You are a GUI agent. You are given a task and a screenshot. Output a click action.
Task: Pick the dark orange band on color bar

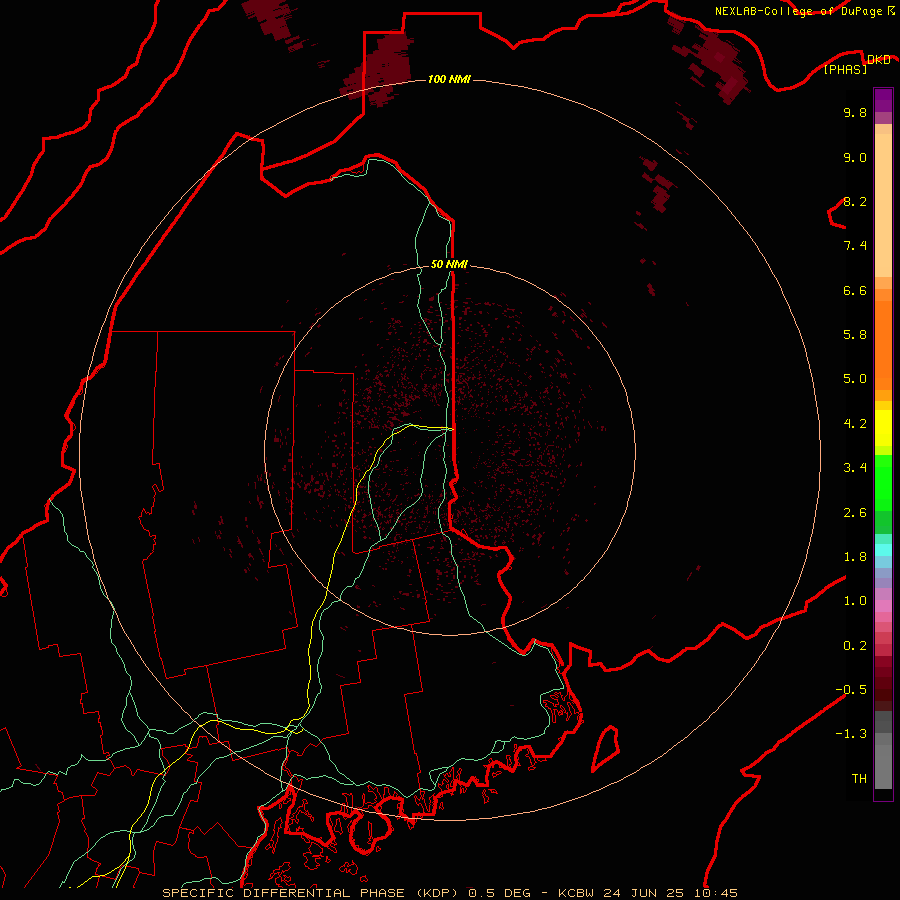click(883, 344)
